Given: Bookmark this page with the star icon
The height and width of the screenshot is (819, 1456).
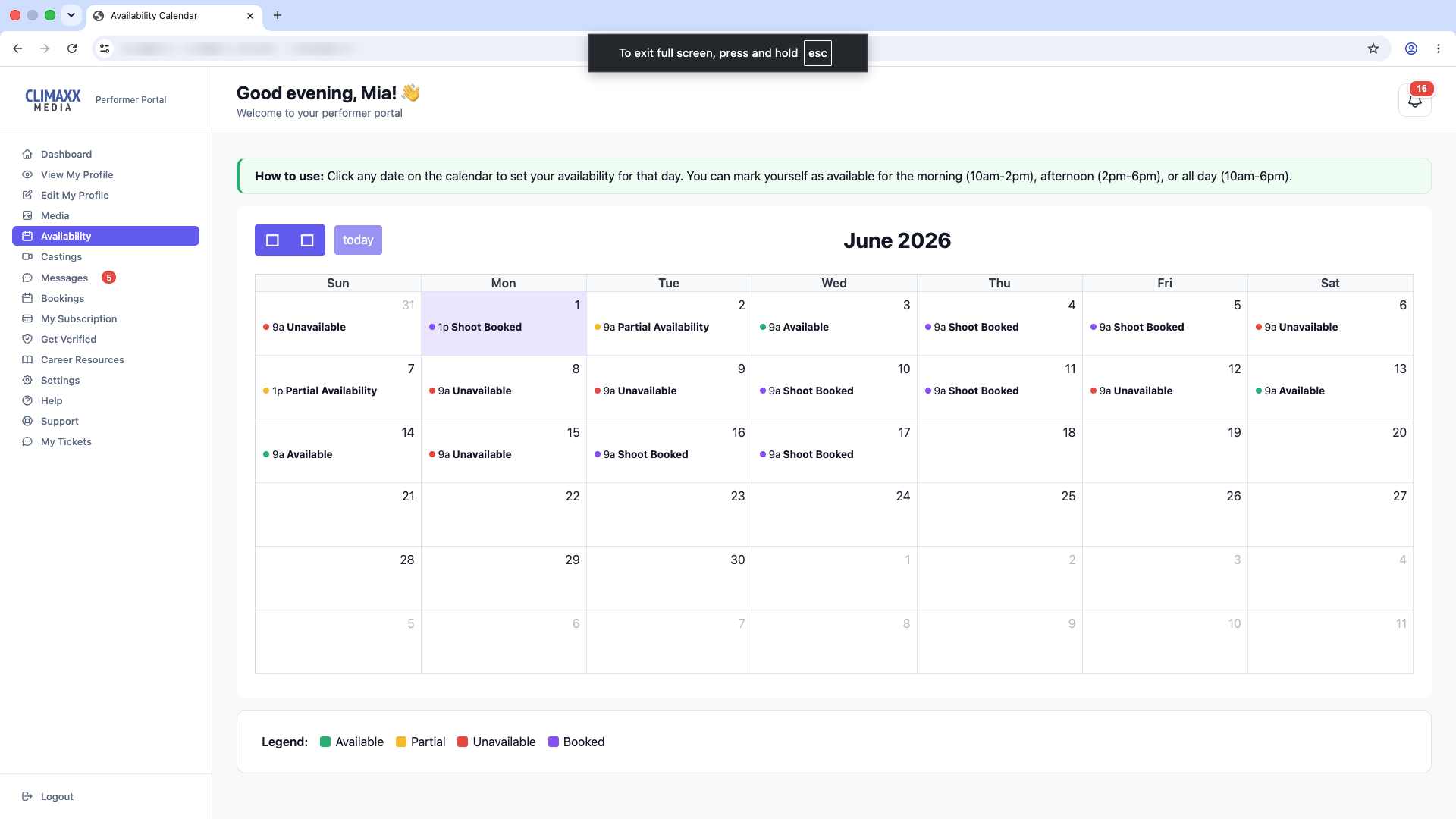Looking at the screenshot, I should point(1373,49).
